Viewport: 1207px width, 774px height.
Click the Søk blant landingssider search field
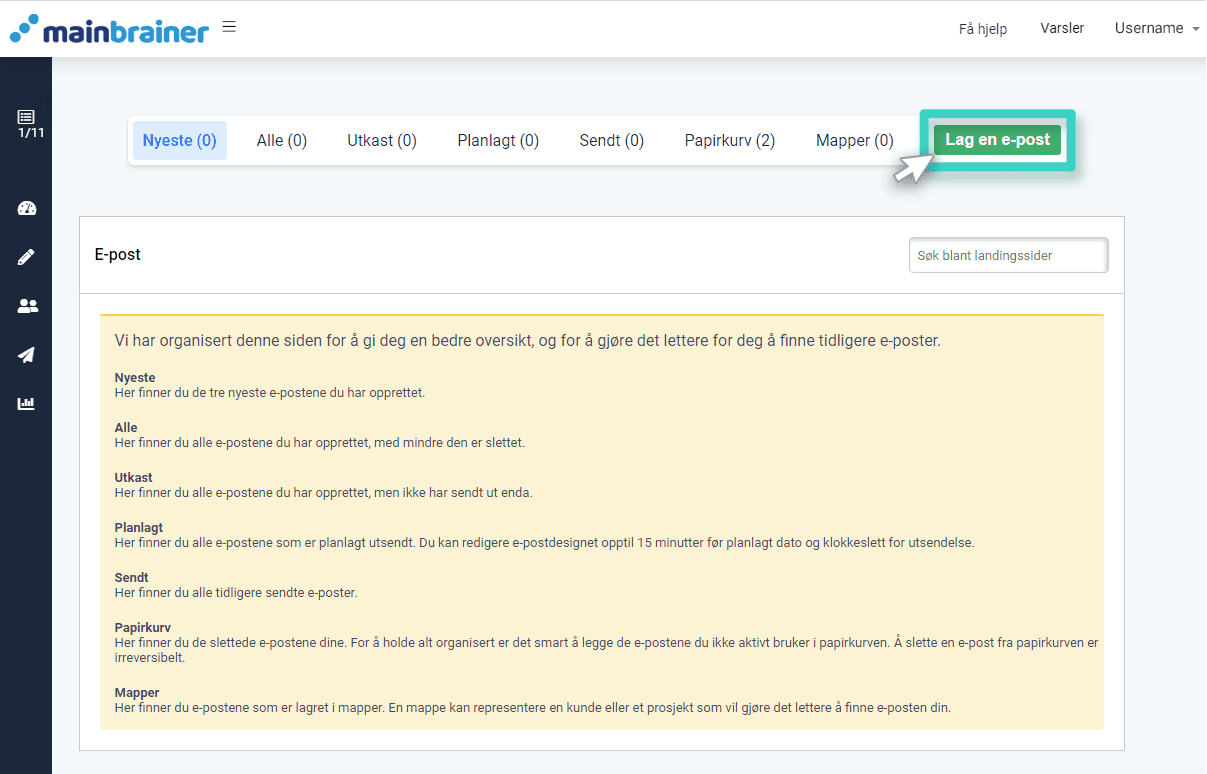click(1008, 255)
